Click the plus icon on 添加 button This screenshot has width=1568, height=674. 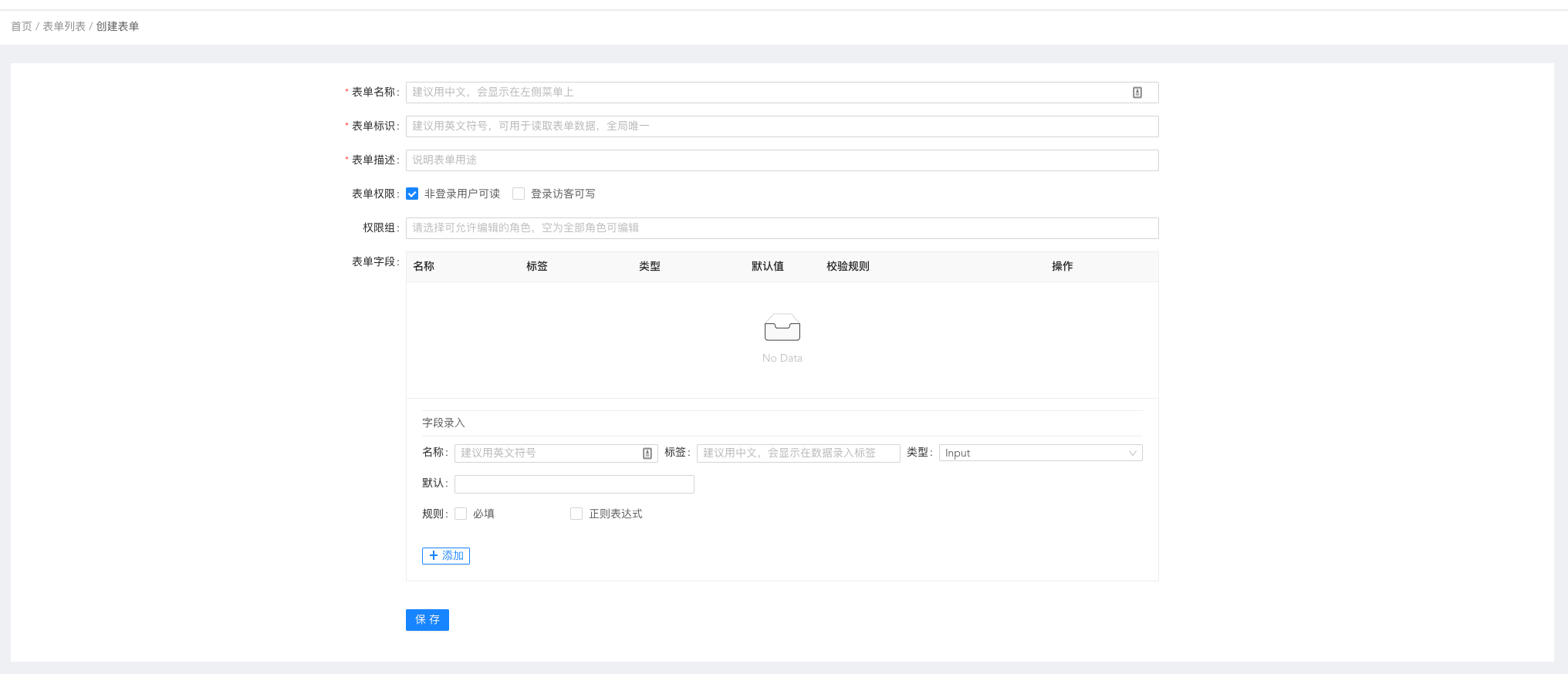434,555
